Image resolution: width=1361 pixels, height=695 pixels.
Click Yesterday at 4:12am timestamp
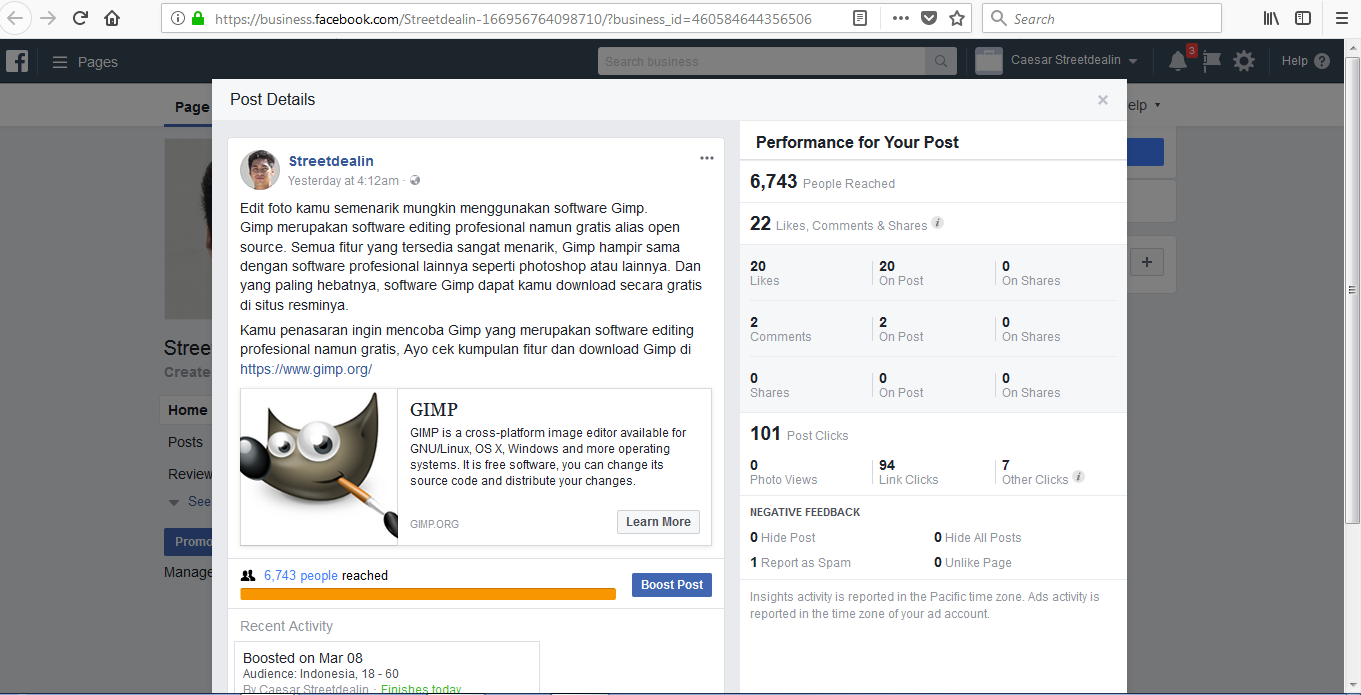click(343, 181)
